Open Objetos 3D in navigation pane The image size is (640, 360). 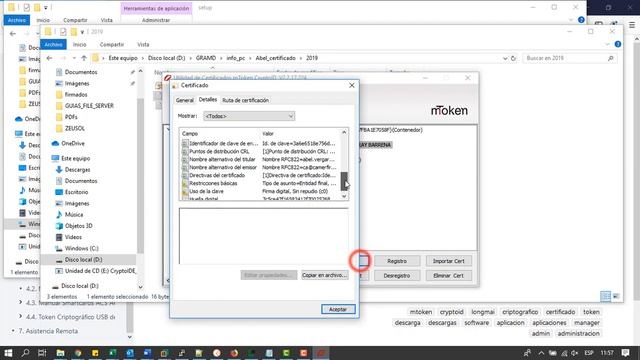(78, 226)
